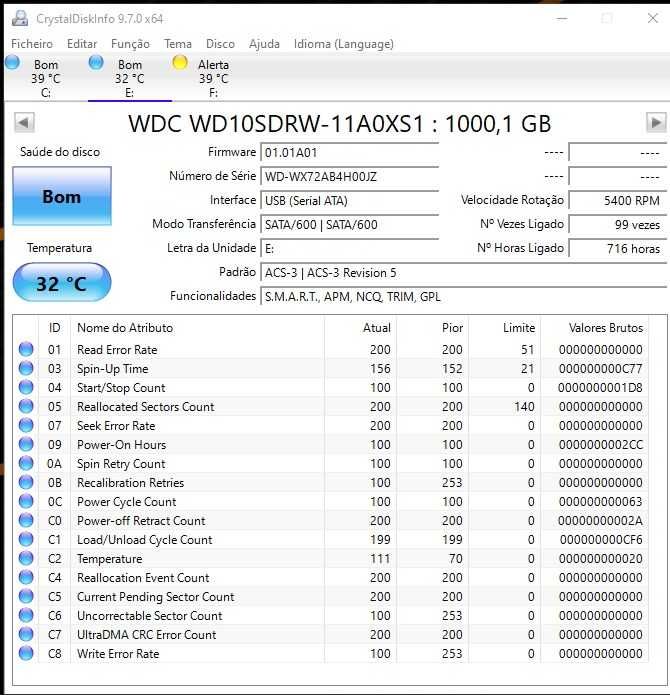Click the Bom health status button
Screen dimensions: 670x695
(x=62, y=196)
